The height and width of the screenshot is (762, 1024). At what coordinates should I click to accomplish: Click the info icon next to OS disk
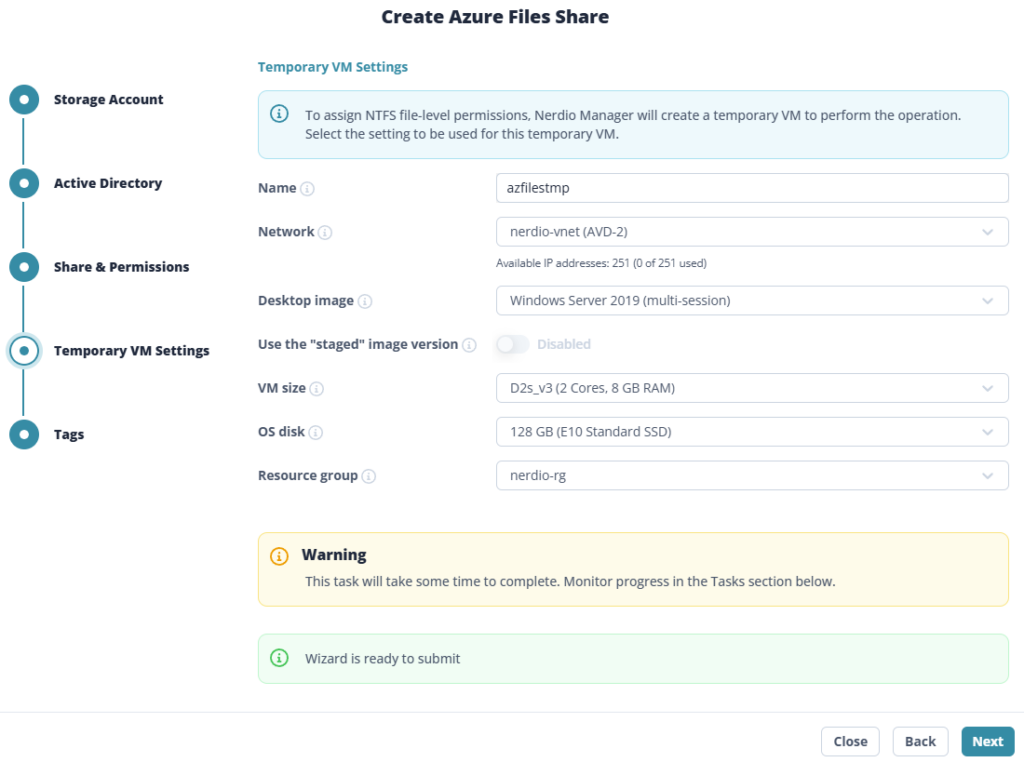click(x=315, y=432)
